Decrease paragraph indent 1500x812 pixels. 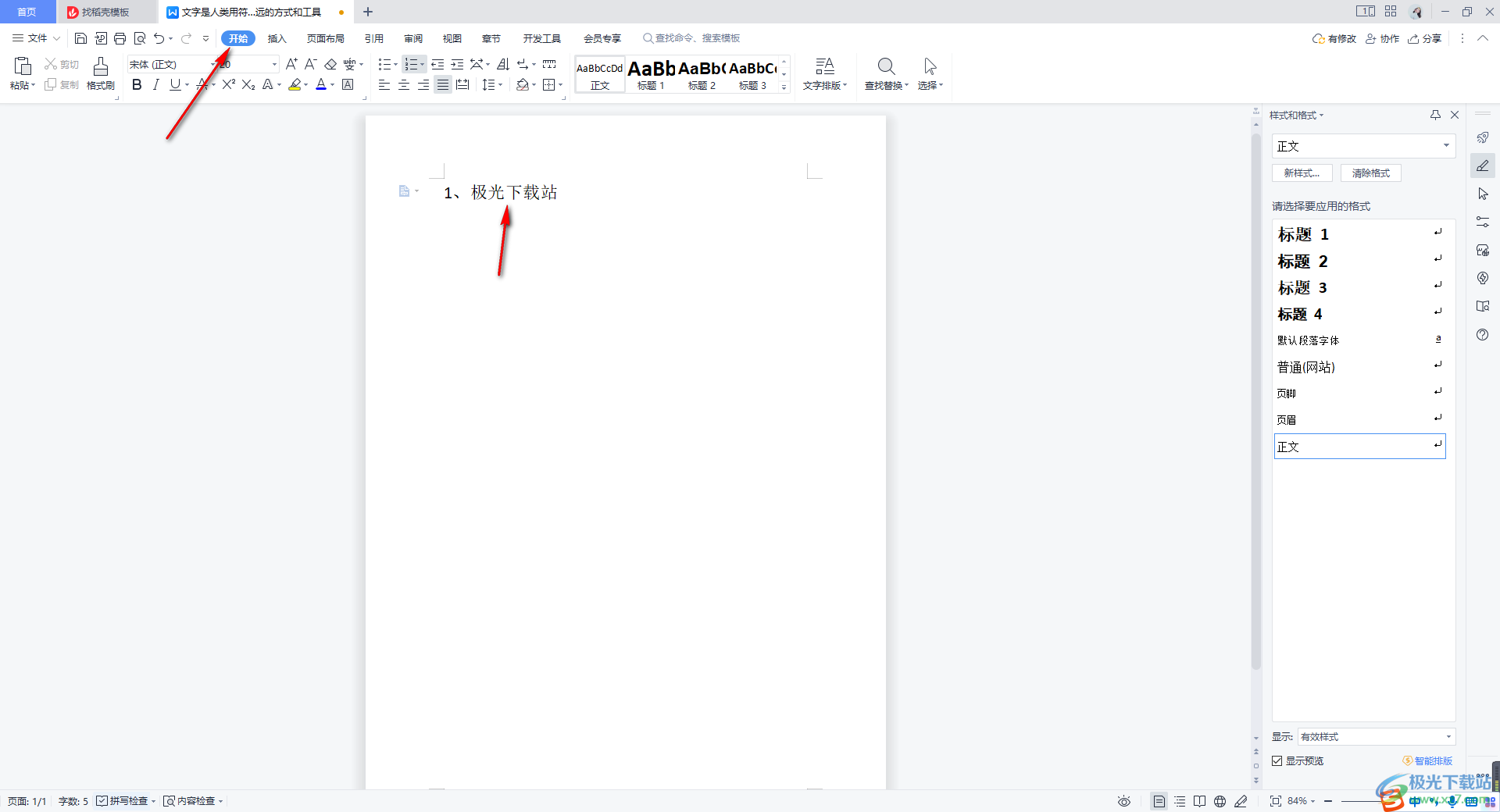tap(437, 64)
